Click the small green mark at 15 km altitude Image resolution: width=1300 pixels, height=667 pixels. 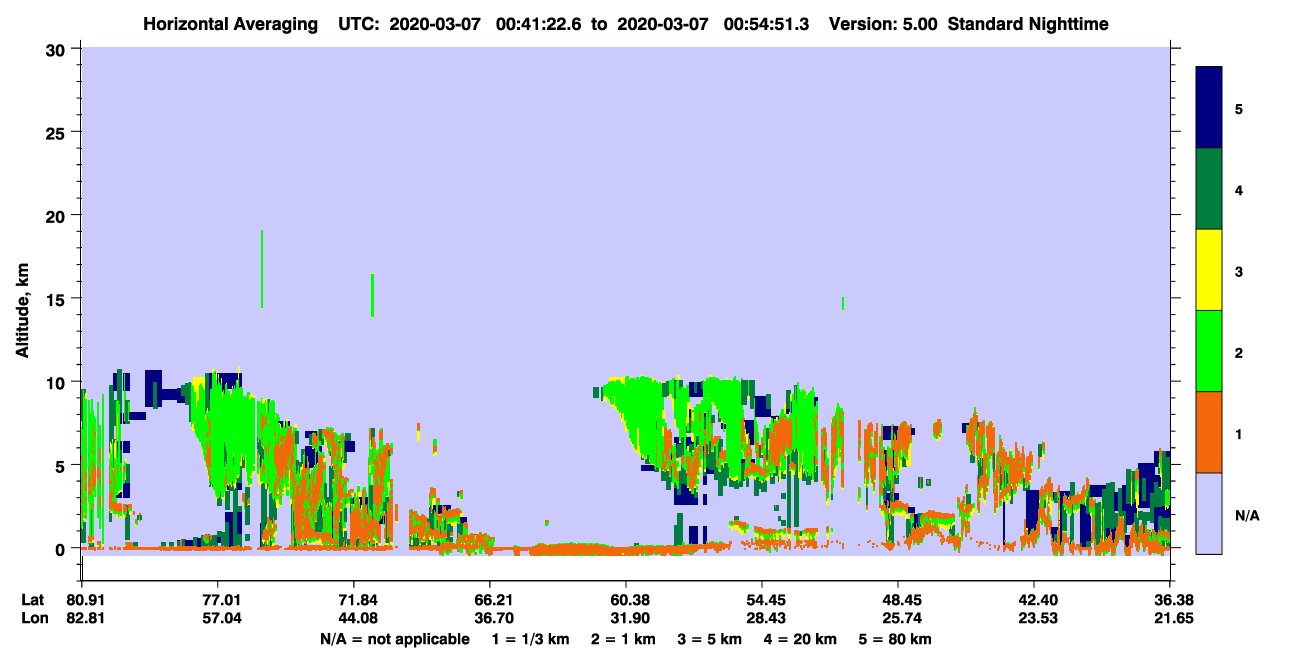(843, 303)
